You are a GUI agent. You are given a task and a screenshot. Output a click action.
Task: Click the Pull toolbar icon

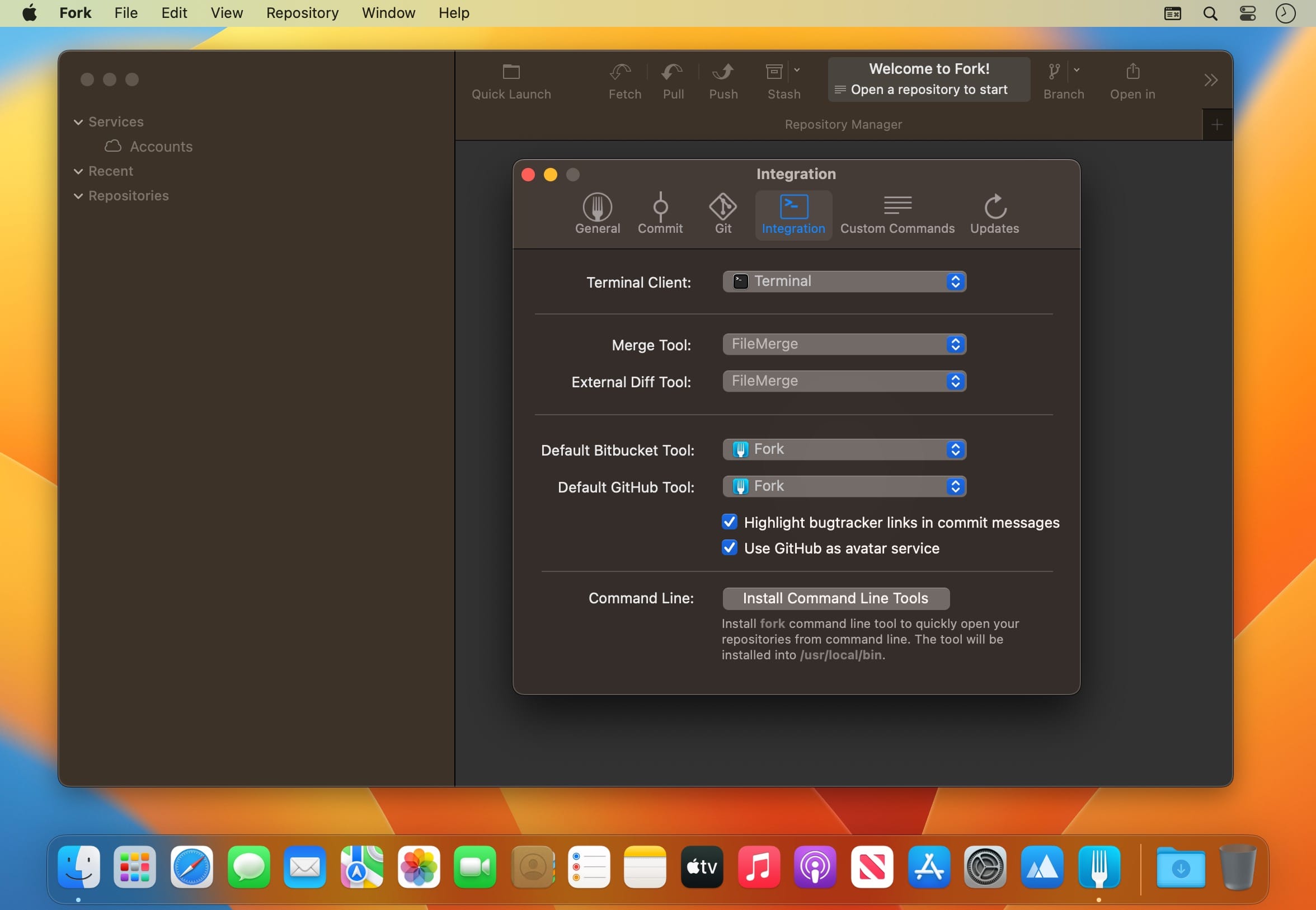pyautogui.click(x=673, y=72)
